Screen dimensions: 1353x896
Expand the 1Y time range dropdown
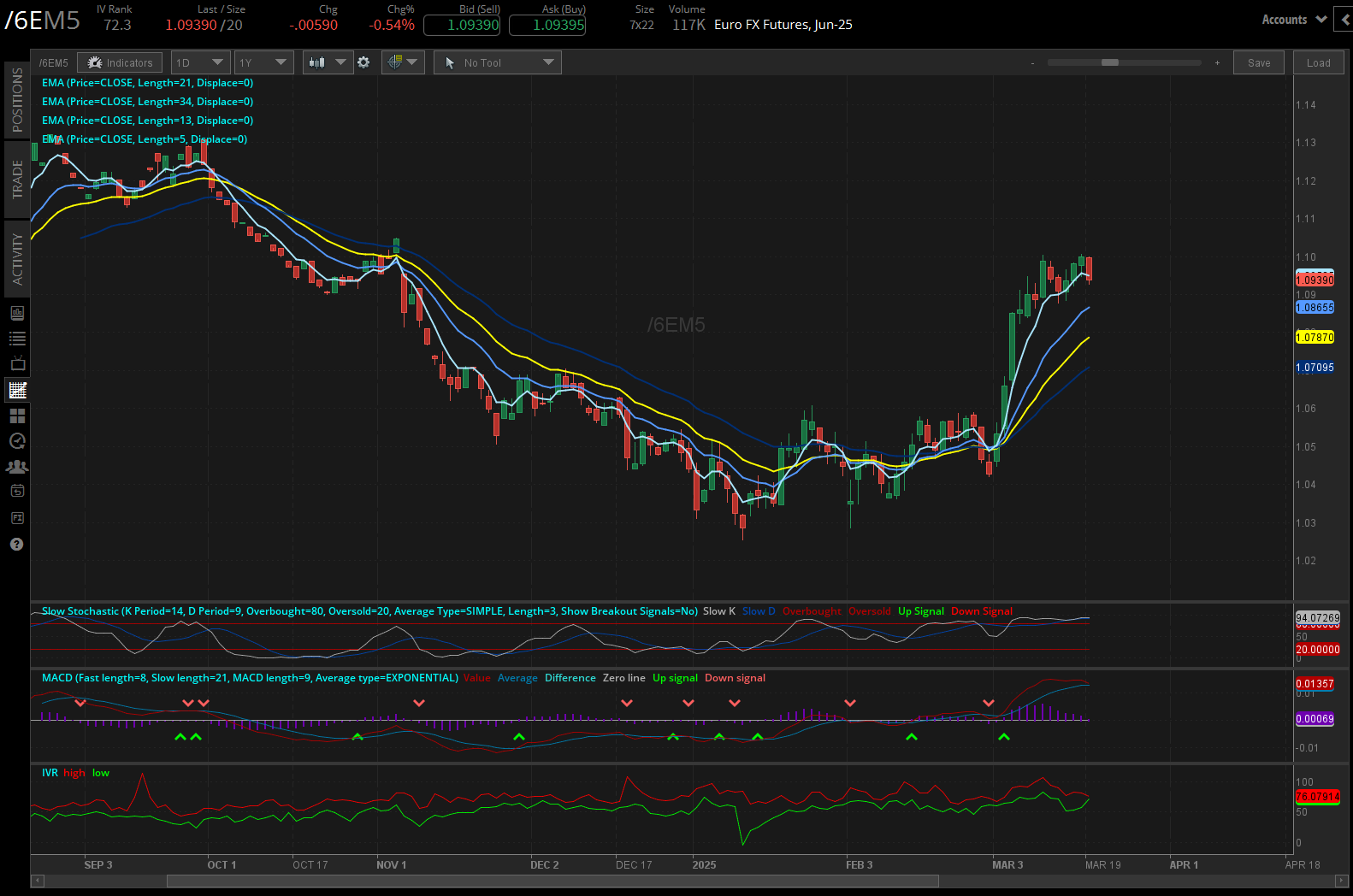[264, 62]
